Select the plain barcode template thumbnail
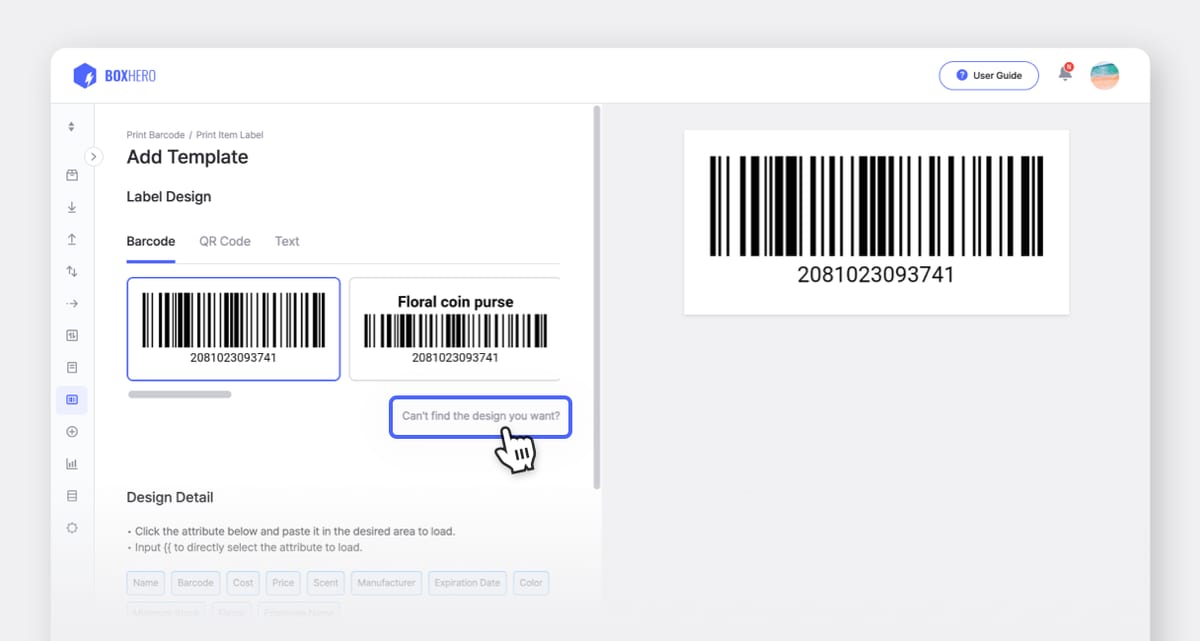 coord(234,329)
